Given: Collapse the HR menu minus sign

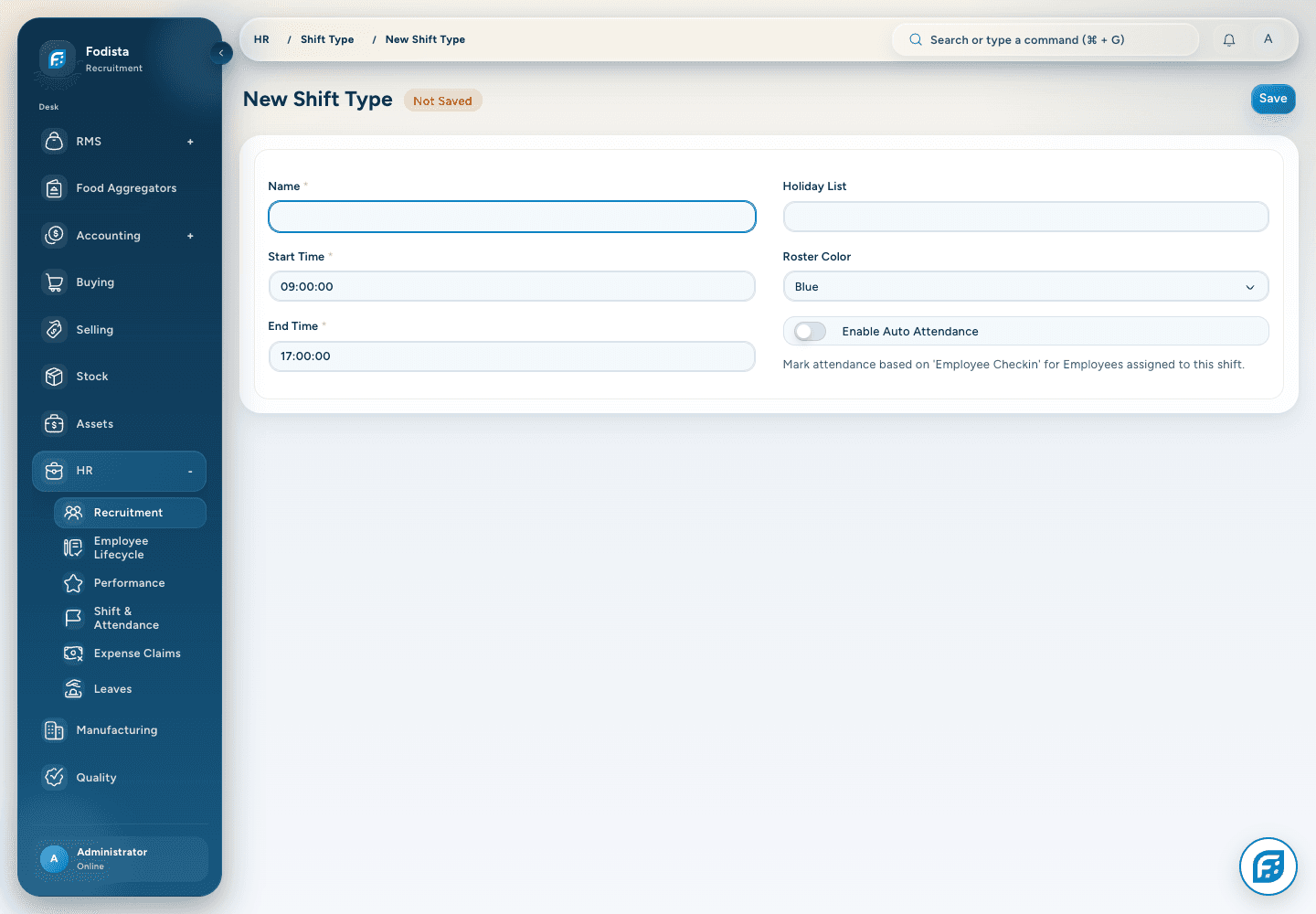Looking at the screenshot, I should [190, 472].
